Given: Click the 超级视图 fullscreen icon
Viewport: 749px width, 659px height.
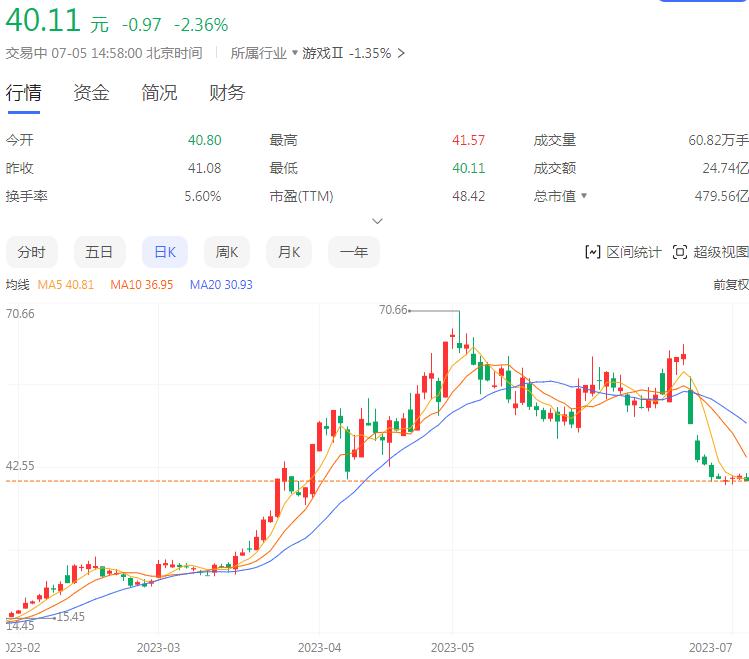Looking at the screenshot, I should click(679, 252).
